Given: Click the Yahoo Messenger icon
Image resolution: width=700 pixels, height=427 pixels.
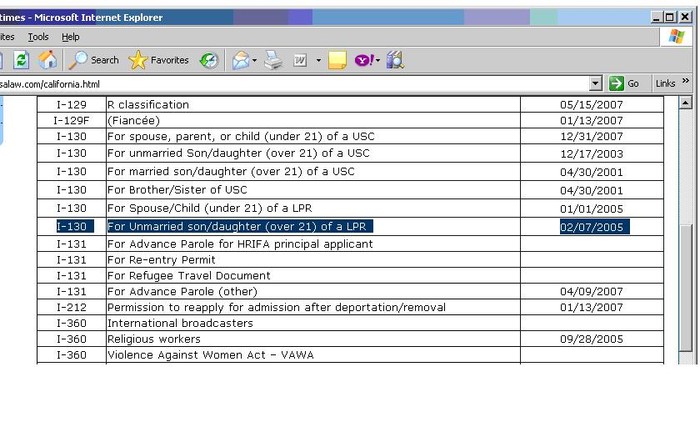Looking at the screenshot, I should coord(365,60).
